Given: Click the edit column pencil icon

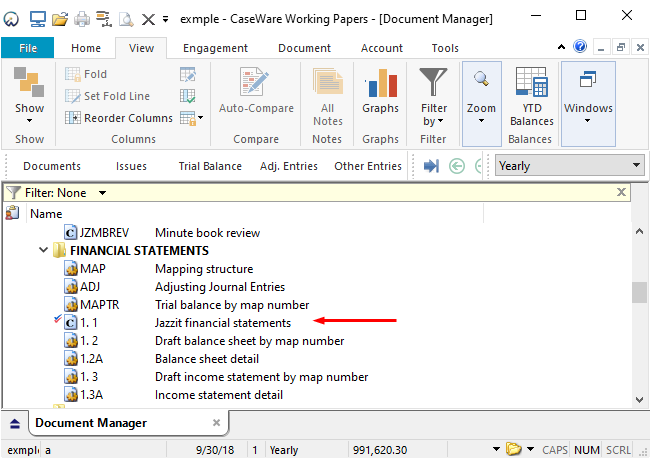Looking at the screenshot, I should tap(188, 74).
